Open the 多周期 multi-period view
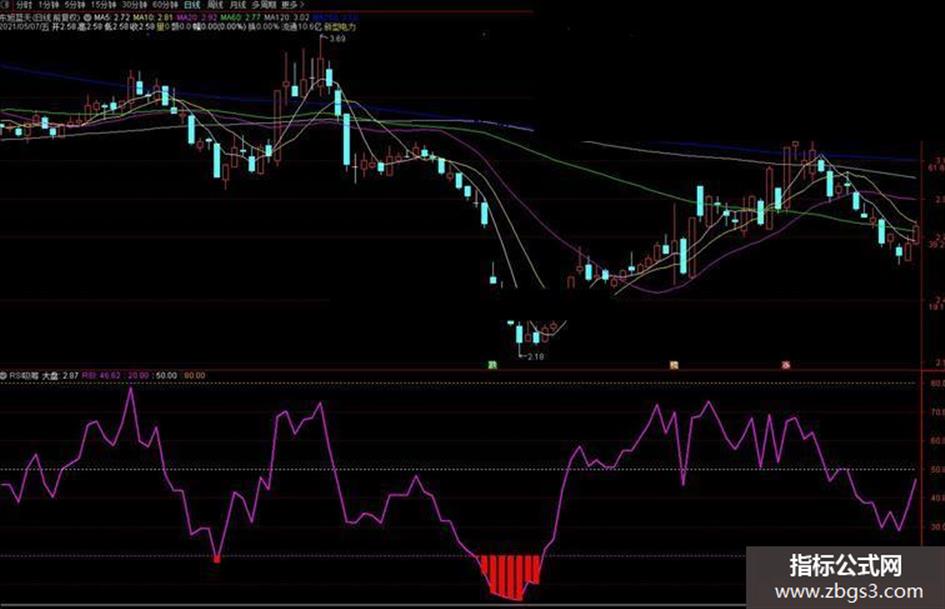 (263, 5)
